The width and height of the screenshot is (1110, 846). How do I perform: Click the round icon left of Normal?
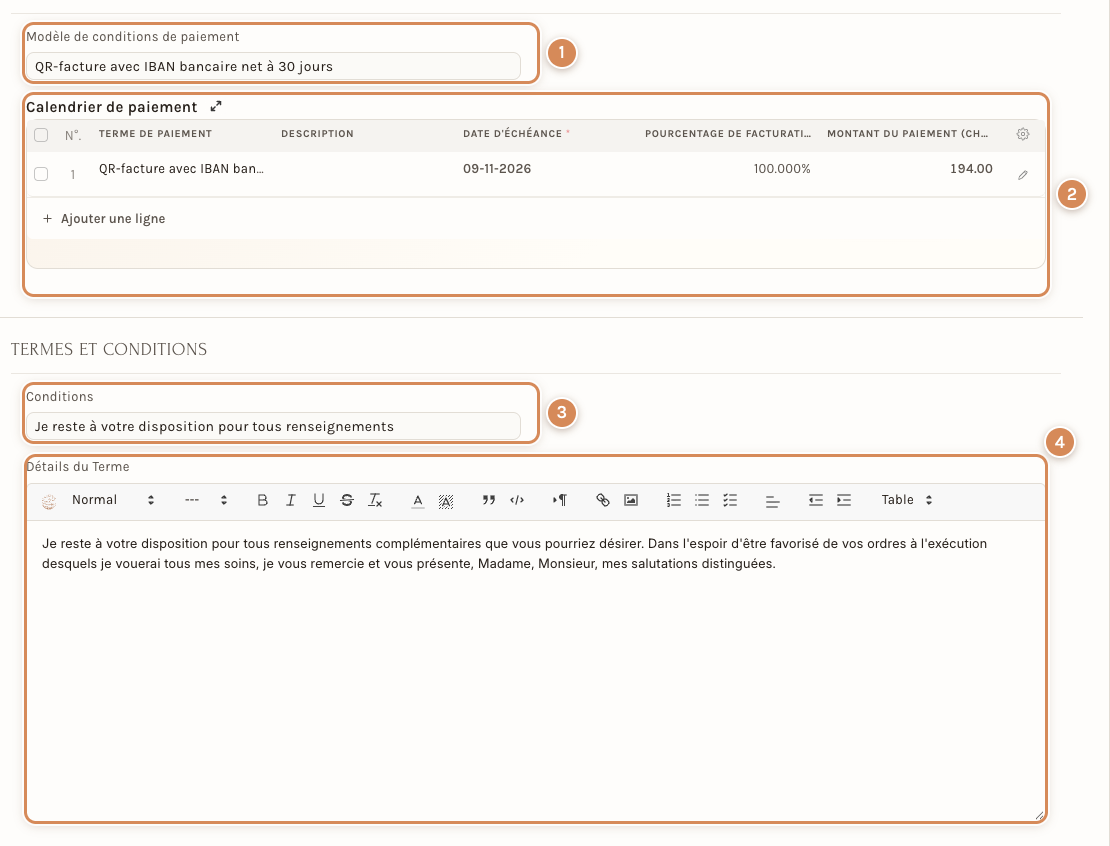pyautogui.click(x=49, y=501)
